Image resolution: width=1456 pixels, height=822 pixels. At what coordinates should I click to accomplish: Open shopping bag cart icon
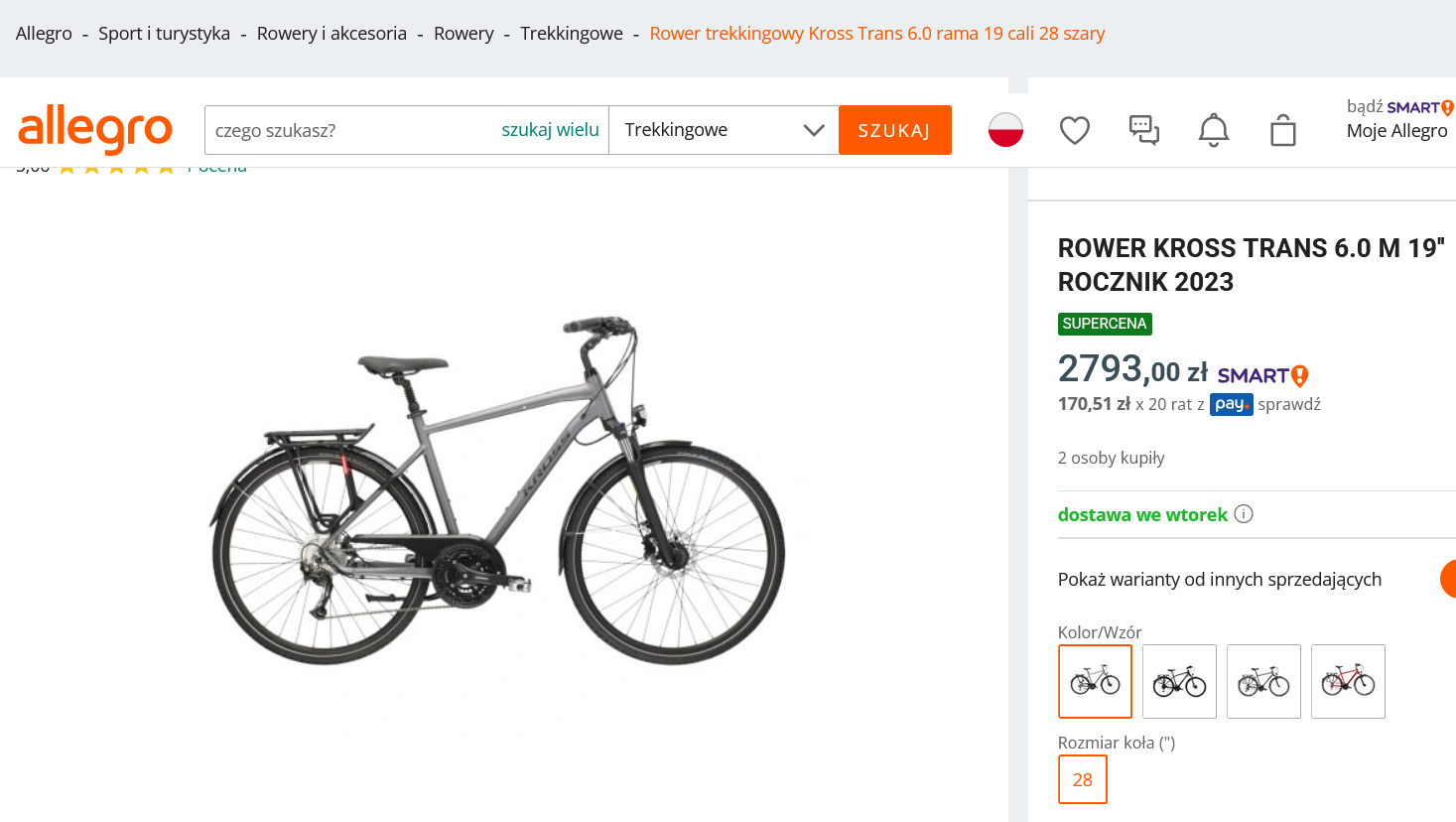click(1283, 130)
